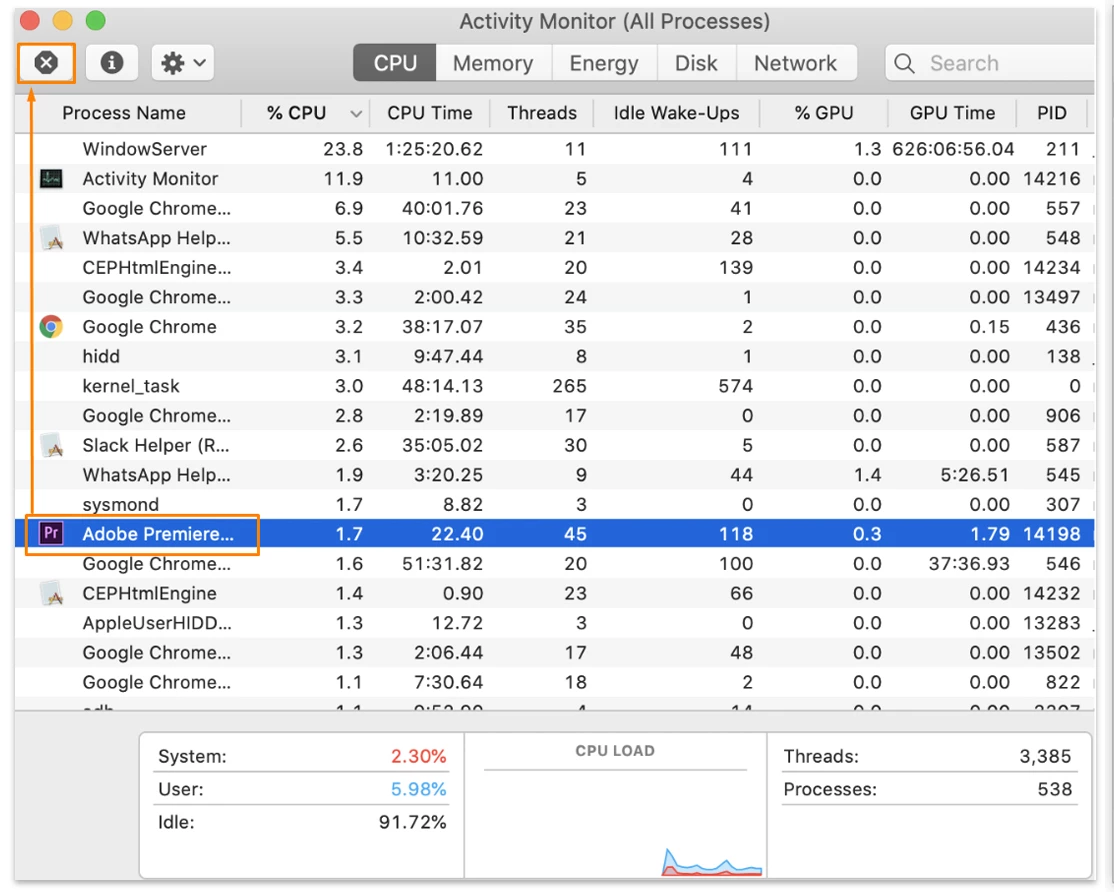Switch to the Energy tab

point(604,63)
